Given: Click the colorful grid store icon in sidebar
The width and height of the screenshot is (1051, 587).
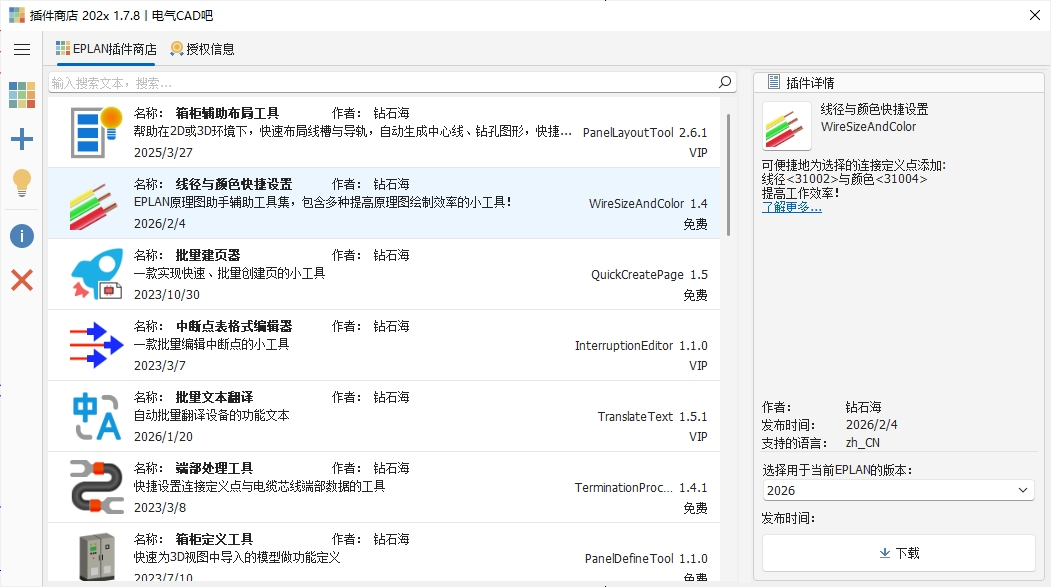Looking at the screenshot, I should point(22,95).
